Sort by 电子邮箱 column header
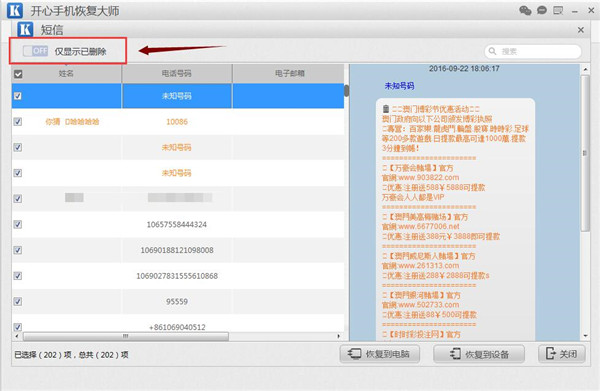This screenshot has height=391, width=600. pos(289,73)
